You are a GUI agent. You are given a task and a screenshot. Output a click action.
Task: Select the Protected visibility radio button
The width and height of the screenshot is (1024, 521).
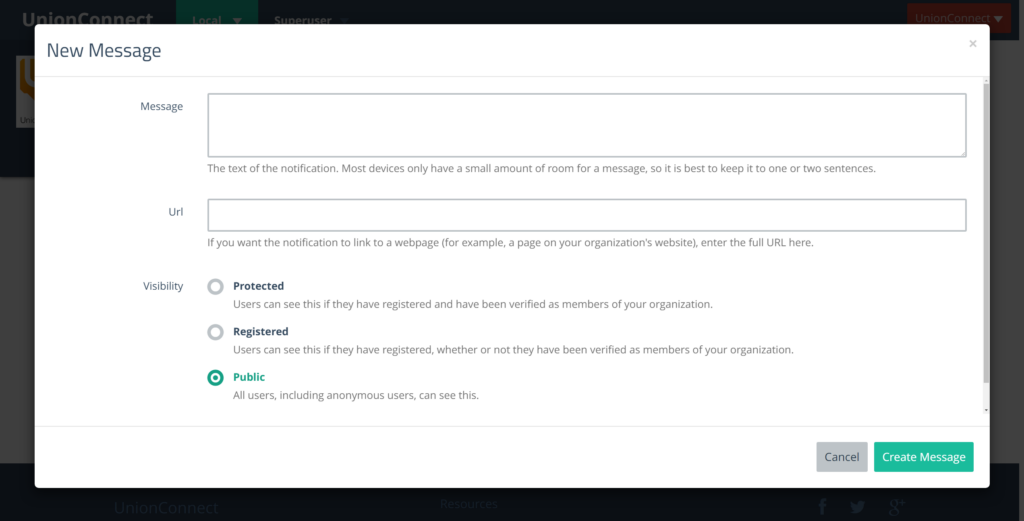[216, 287]
